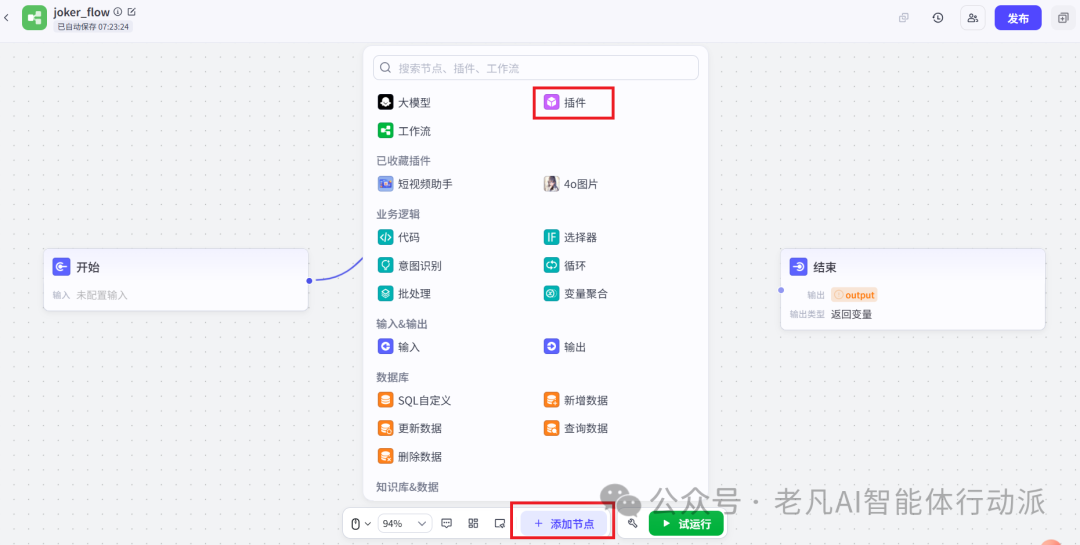Choose the 插件 node type
Screen dimensions: 1080x545
point(565,103)
